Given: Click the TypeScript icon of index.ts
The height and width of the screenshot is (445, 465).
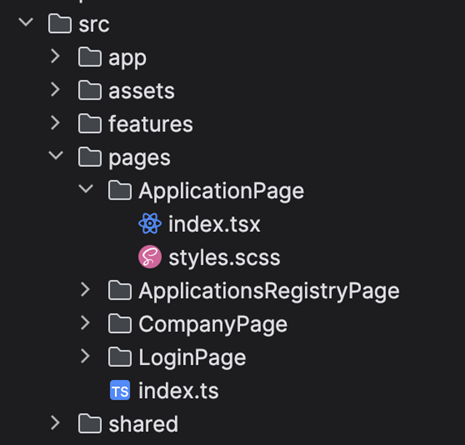Looking at the screenshot, I should [x=120, y=390].
